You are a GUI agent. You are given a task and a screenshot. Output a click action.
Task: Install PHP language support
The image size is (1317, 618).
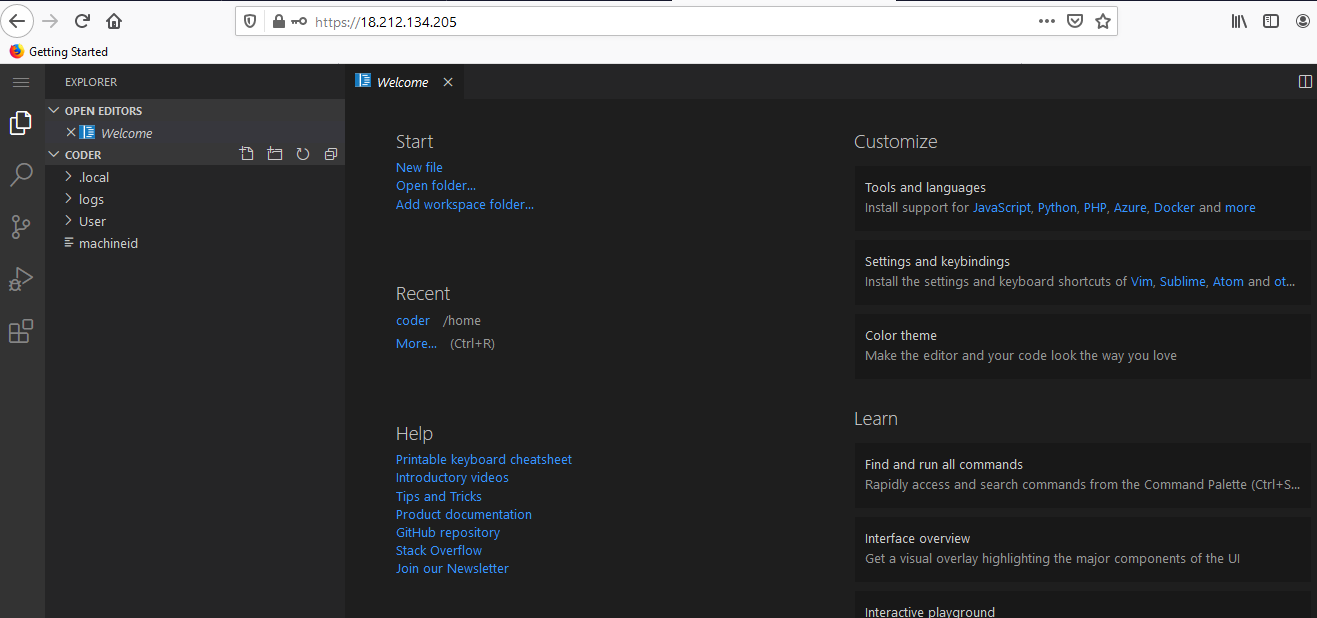1095,207
